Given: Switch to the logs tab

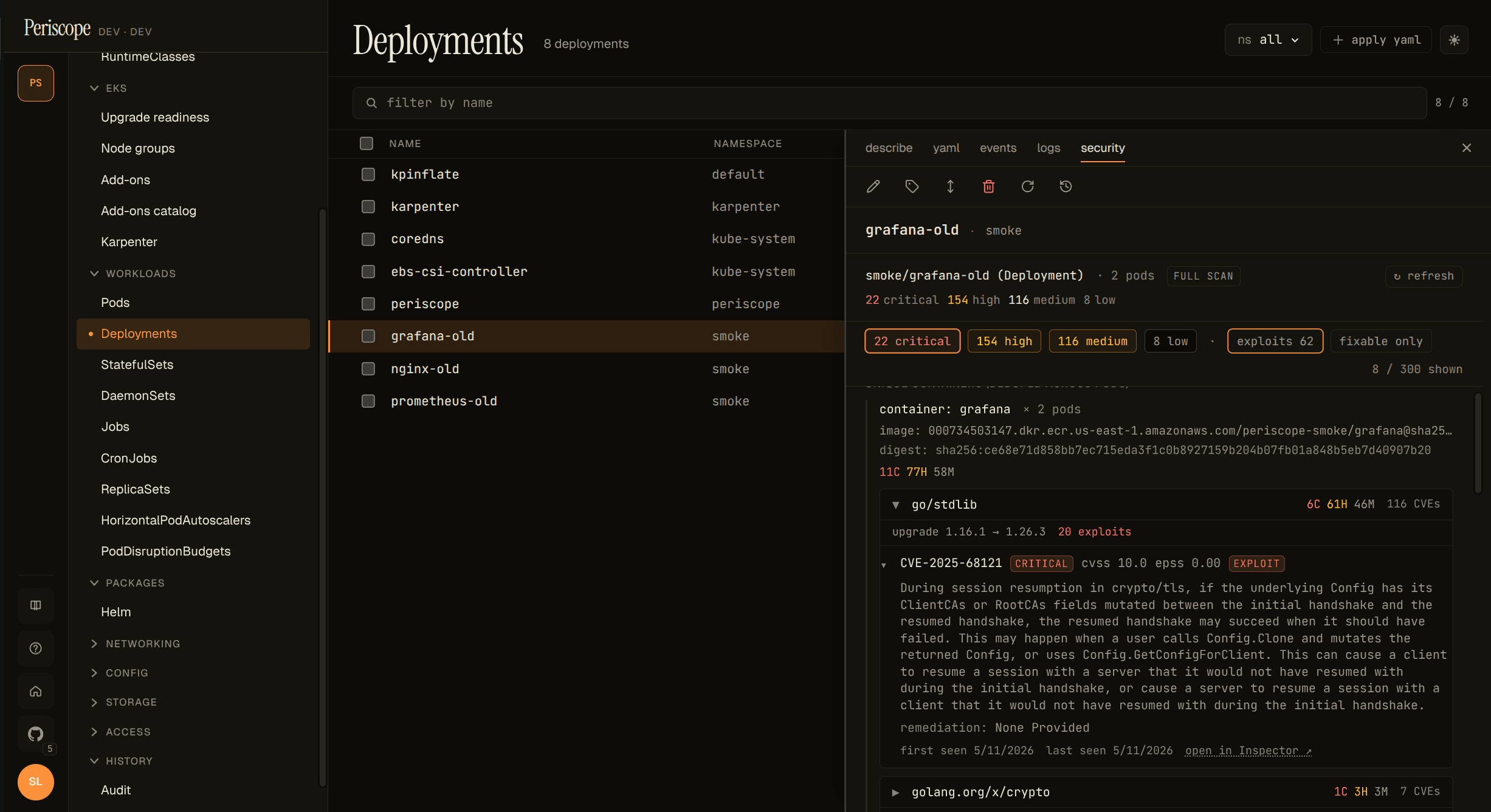Looking at the screenshot, I should (1049, 148).
